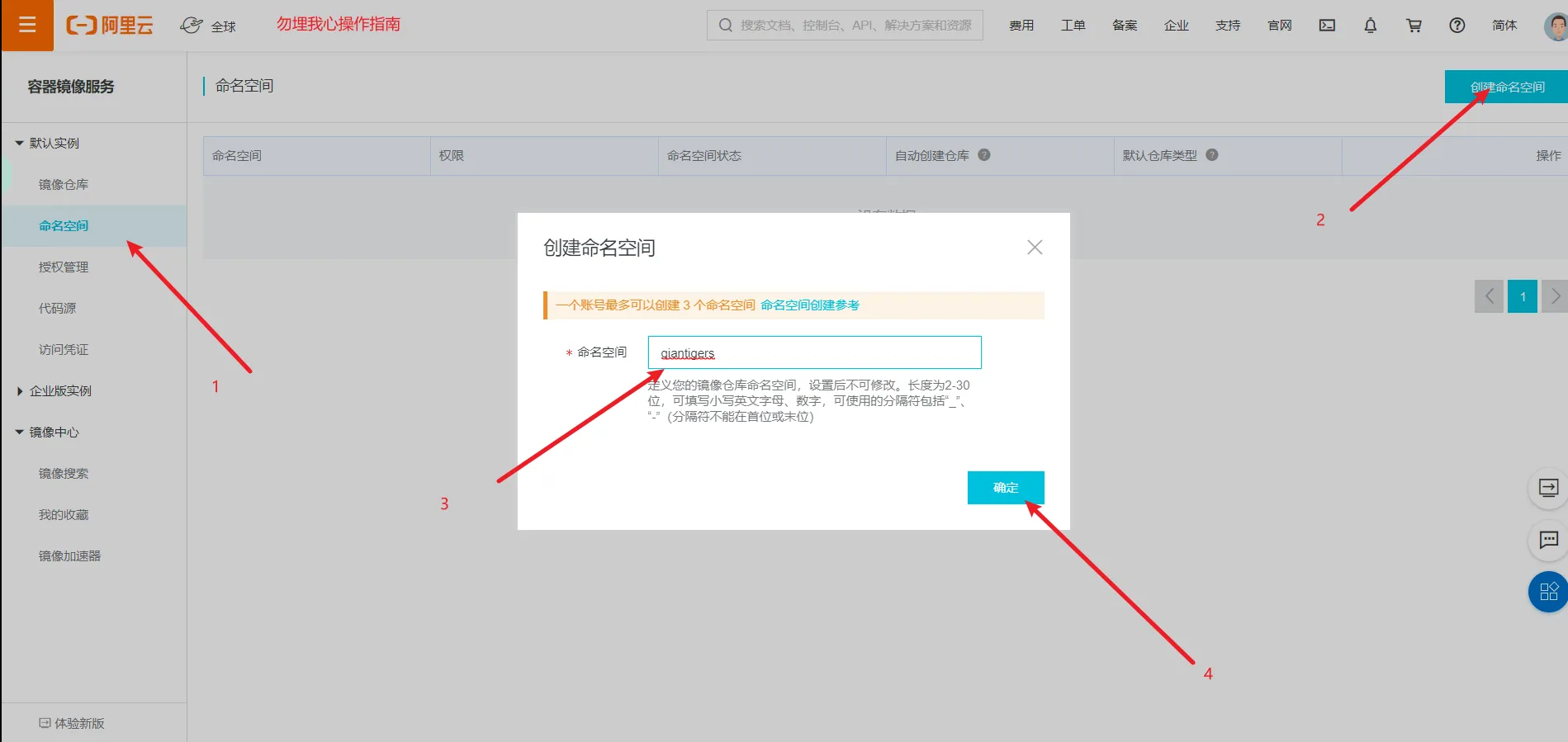This screenshot has width=1568, height=742.
Task: Open the 全球 region selector
Action: click(208, 26)
